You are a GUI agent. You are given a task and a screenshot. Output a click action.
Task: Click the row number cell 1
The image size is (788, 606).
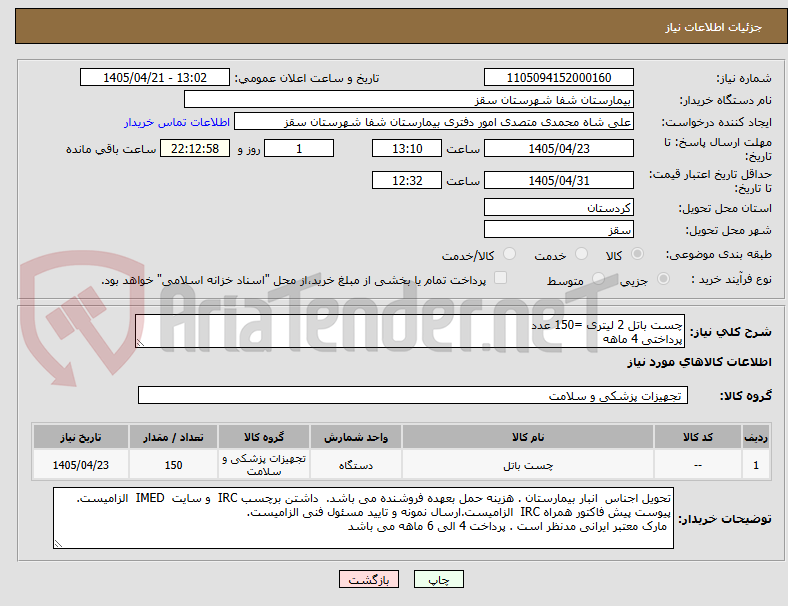(755, 465)
